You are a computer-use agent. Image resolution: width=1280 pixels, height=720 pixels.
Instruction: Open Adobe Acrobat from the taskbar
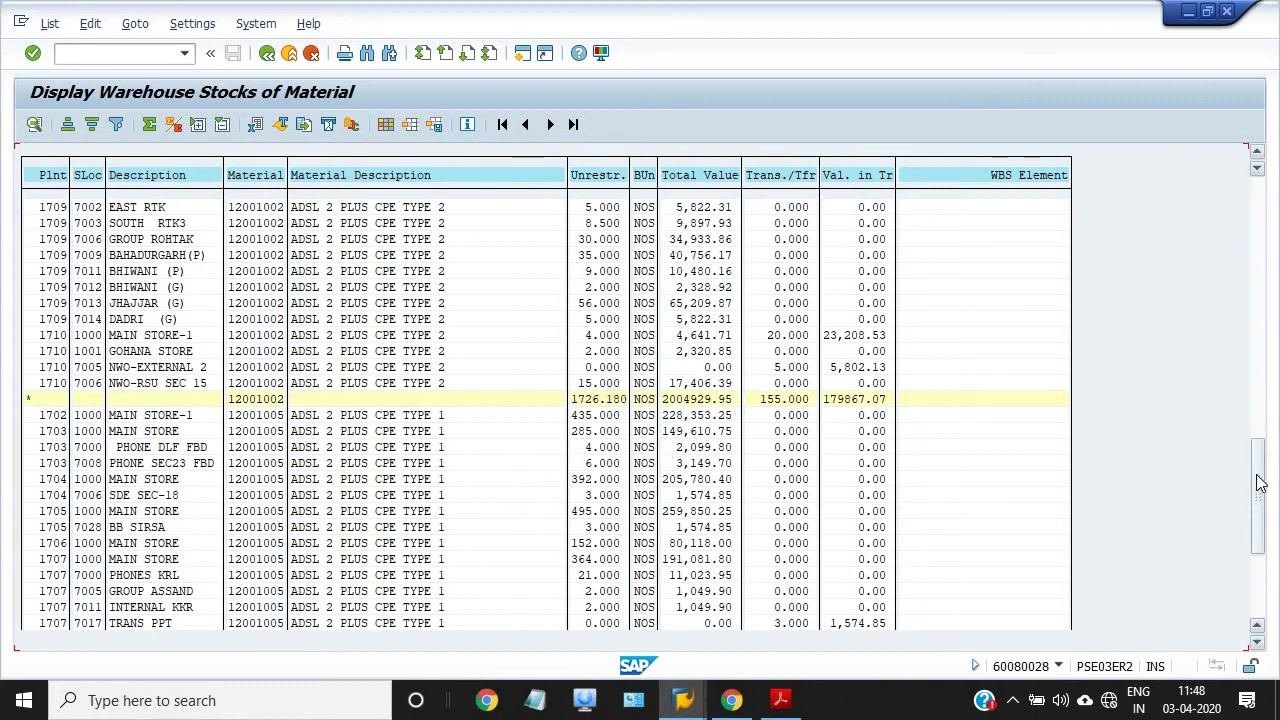(780, 700)
